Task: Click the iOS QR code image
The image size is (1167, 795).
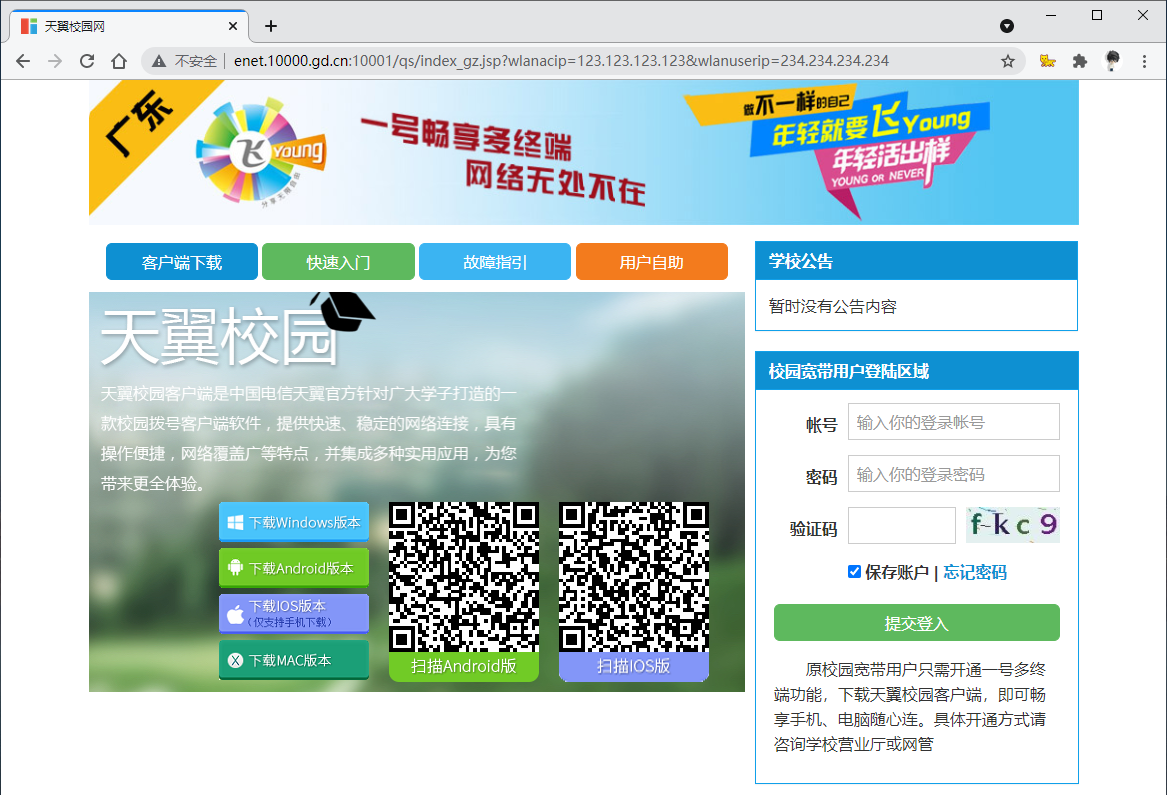Action: [634, 577]
